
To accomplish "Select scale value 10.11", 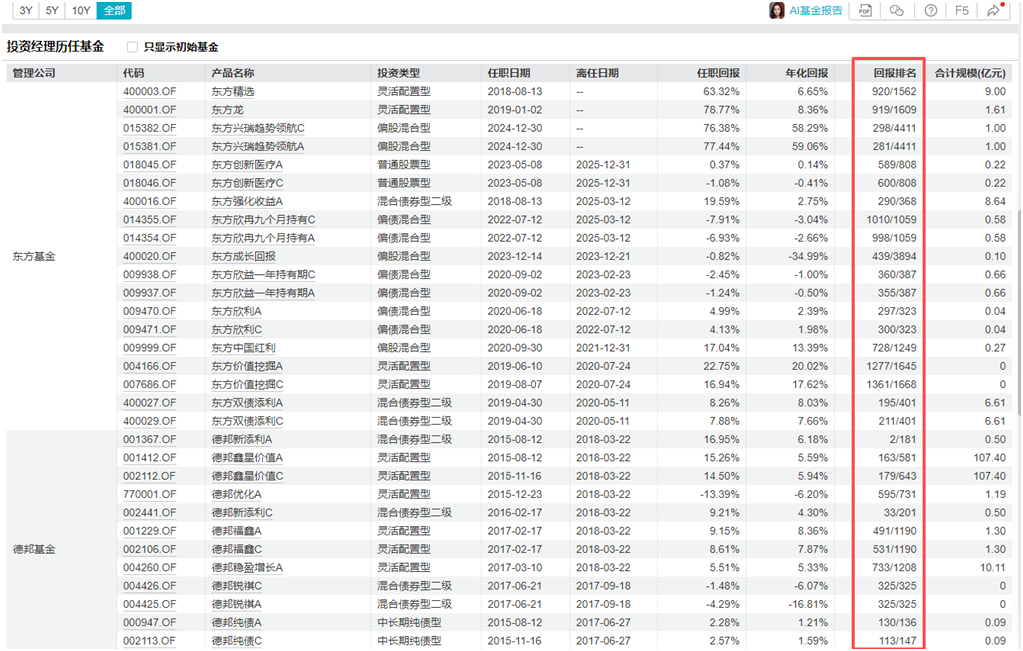I will [x=992, y=568].
